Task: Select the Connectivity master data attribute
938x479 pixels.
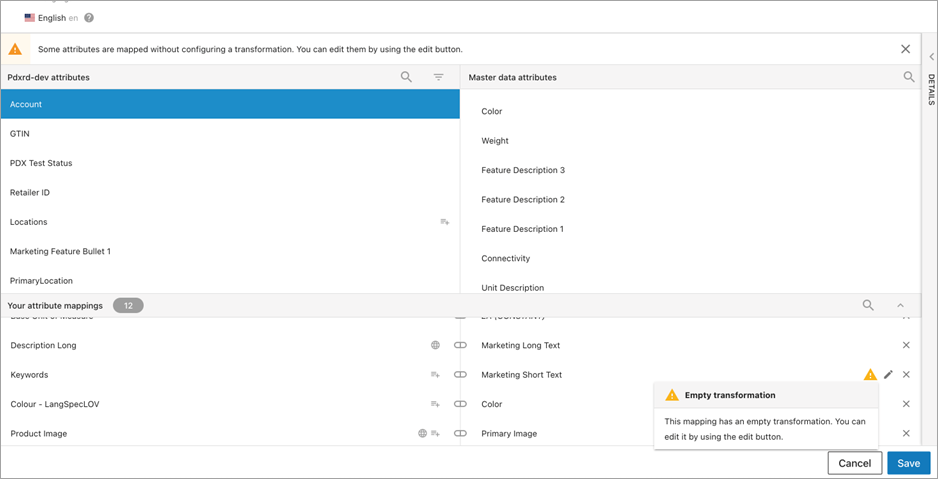Action: coord(505,258)
